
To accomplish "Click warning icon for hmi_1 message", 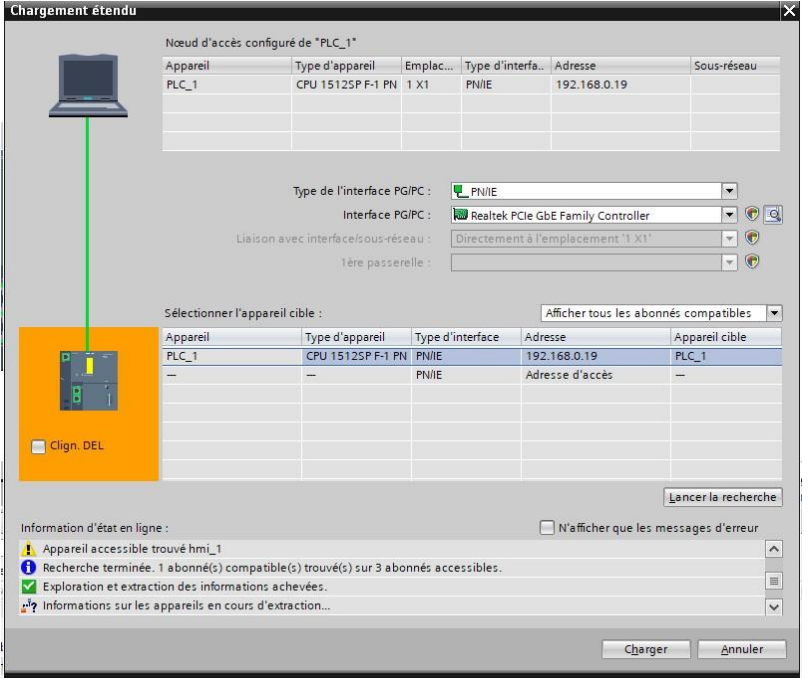I will pos(29,549).
